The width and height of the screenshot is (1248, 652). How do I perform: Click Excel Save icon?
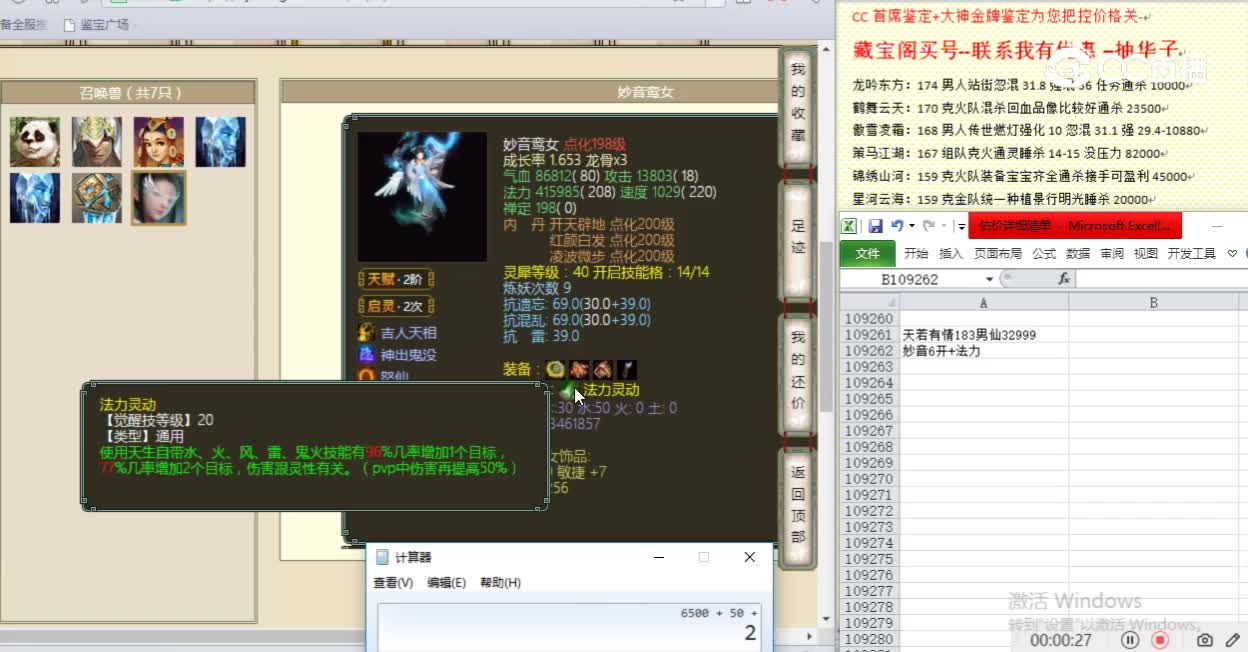(x=875, y=226)
